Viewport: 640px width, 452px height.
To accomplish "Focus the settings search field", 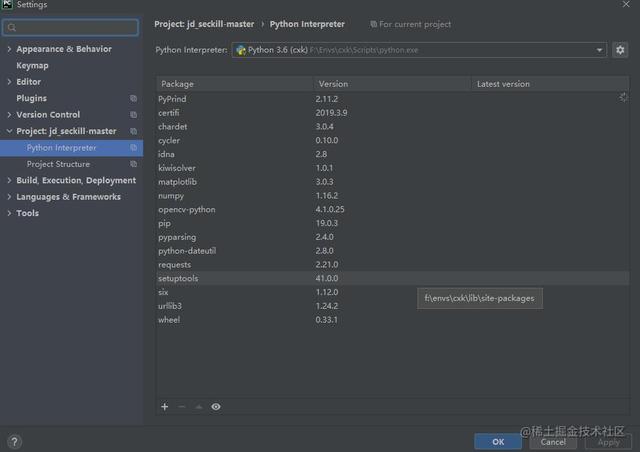I will tap(71, 27).
